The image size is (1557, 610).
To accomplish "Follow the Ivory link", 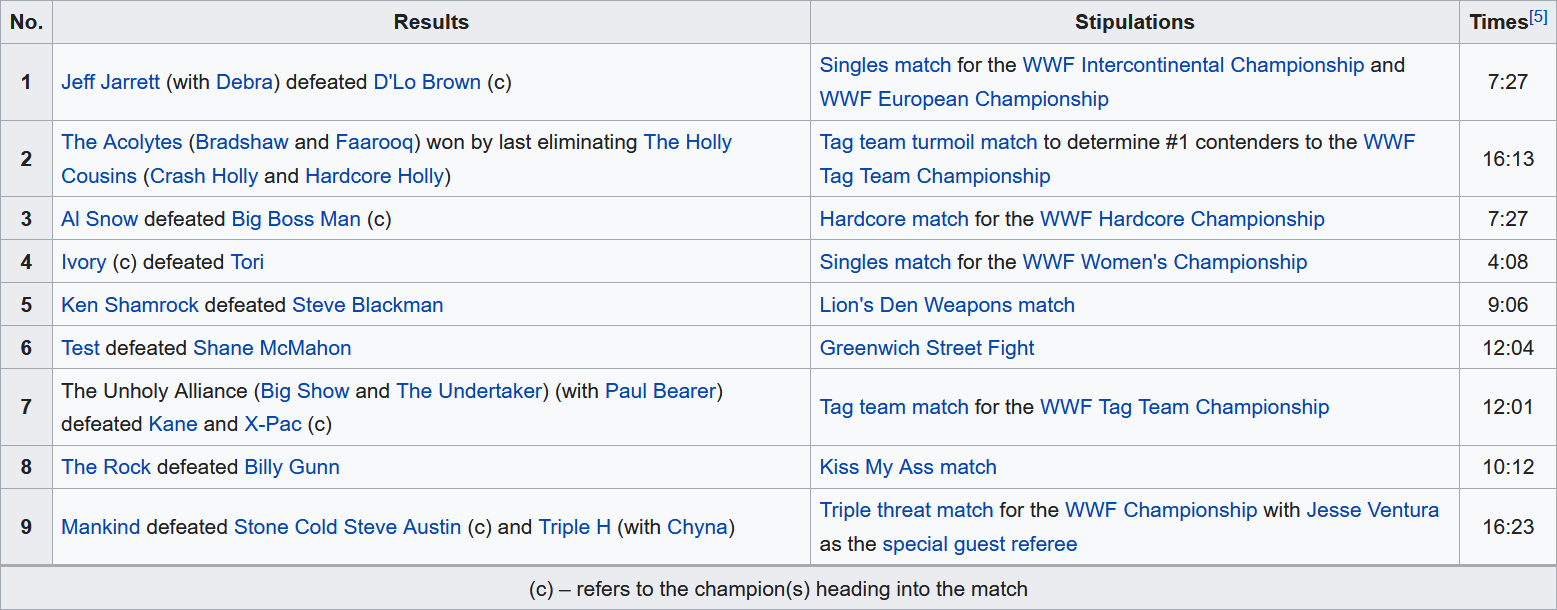I will (x=83, y=262).
